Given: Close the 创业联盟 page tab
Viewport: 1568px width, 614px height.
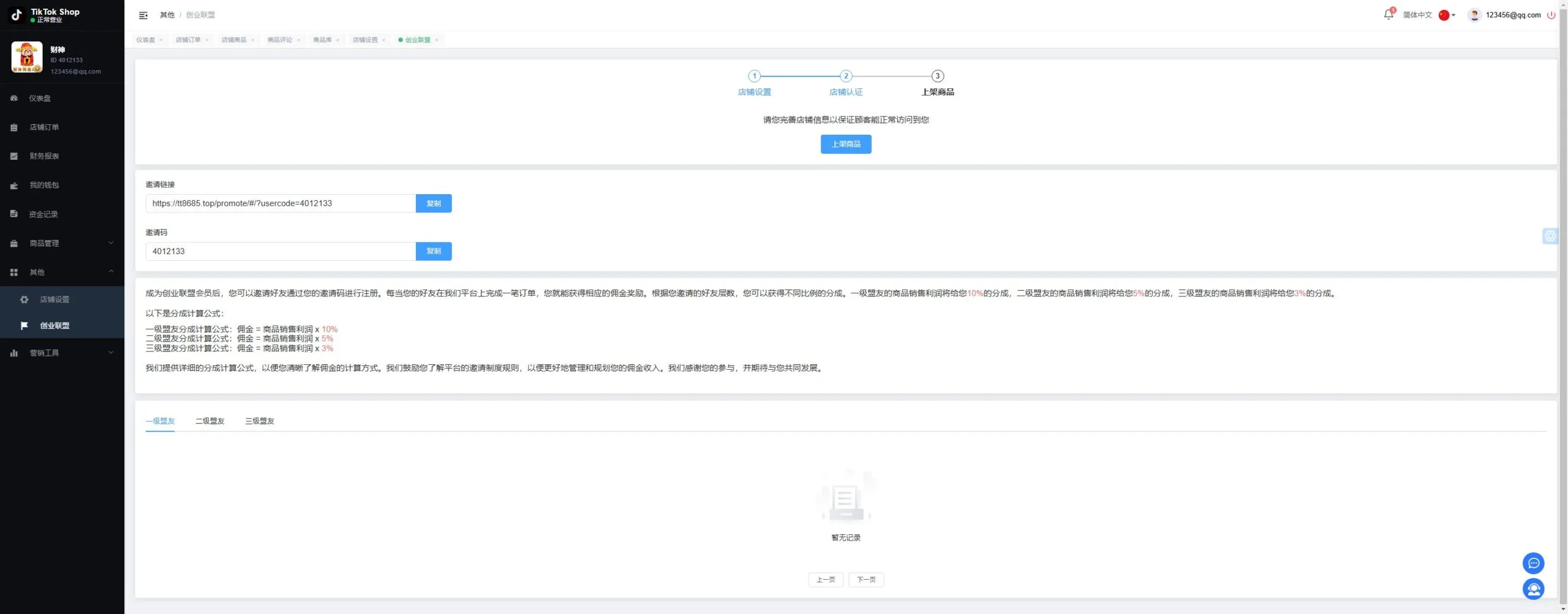Looking at the screenshot, I should click(437, 40).
